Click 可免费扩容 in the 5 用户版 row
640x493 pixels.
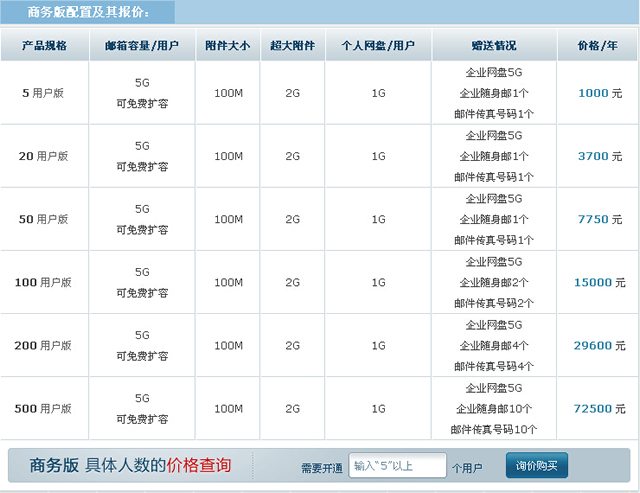pyautogui.click(x=142, y=104)
